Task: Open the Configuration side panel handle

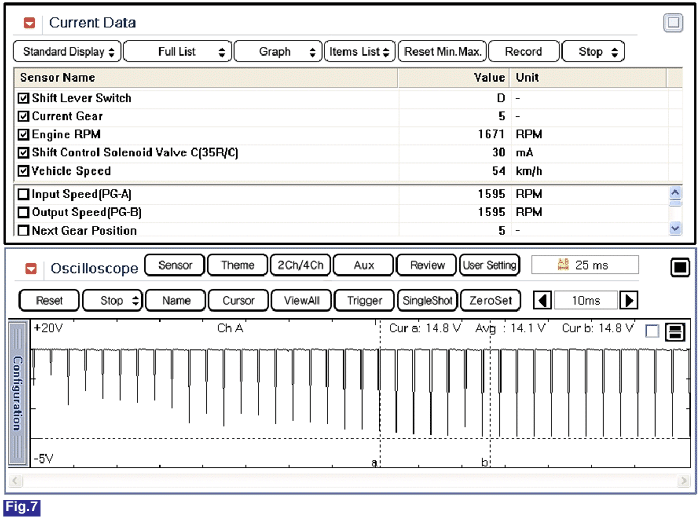Action: click(x=17, y=393)
